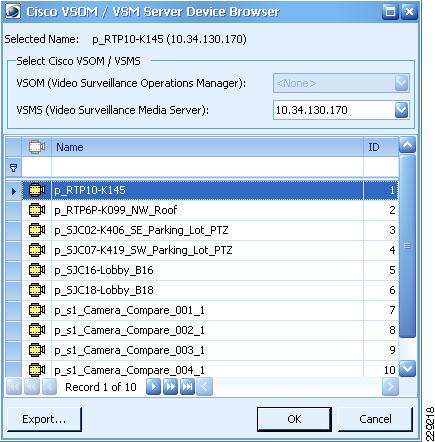Maximize the Device Browser window

390,12
